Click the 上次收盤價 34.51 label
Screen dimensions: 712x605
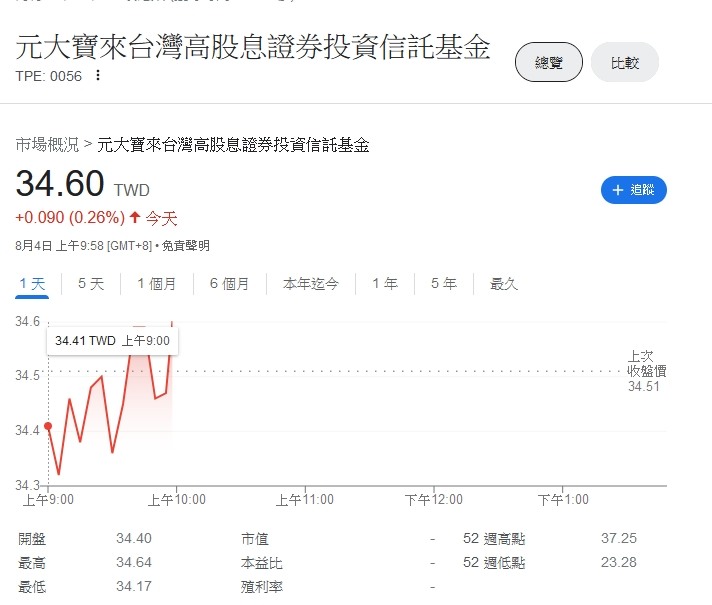(x=646, y=371)
